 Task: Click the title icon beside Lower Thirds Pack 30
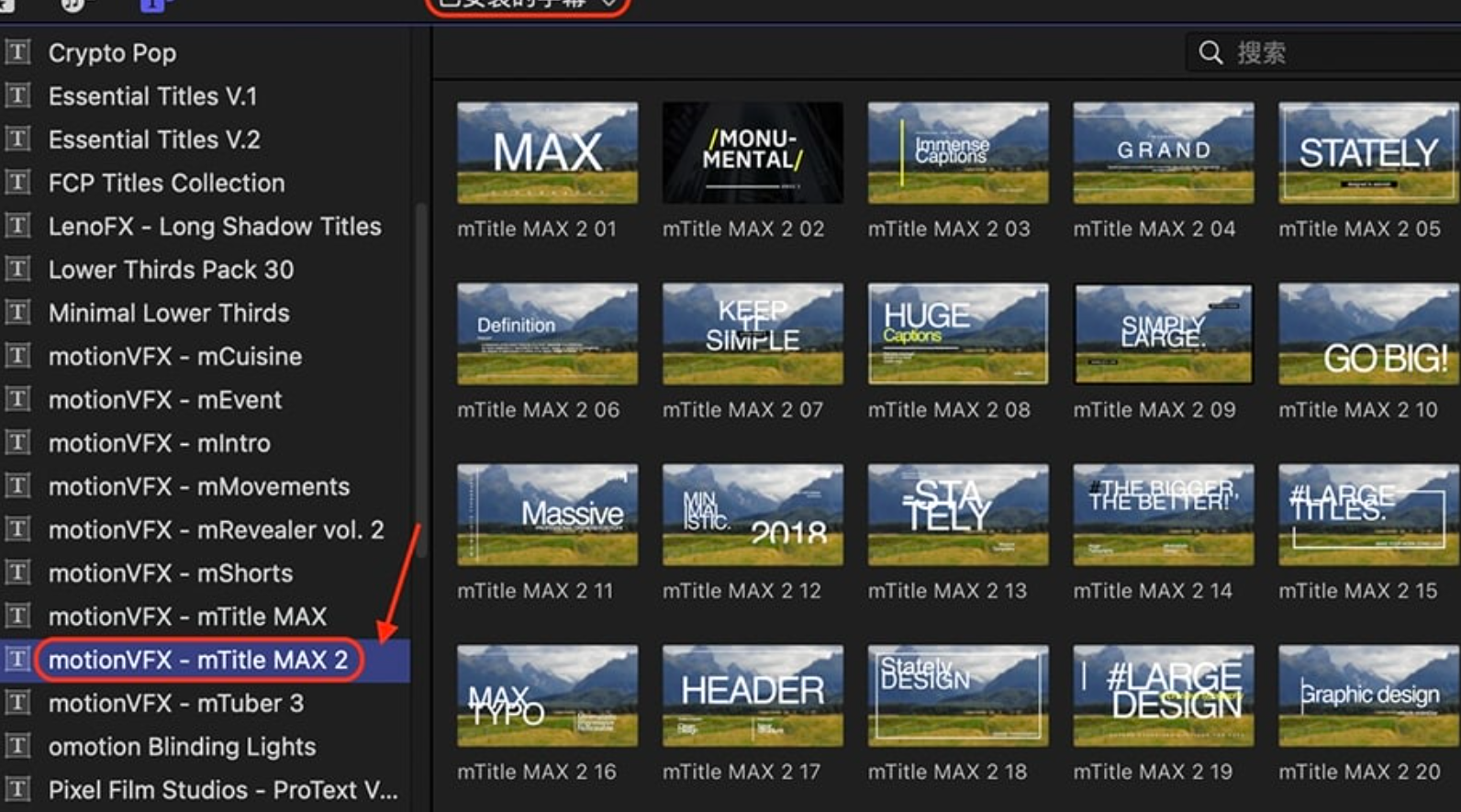click(x=17, y=269)
